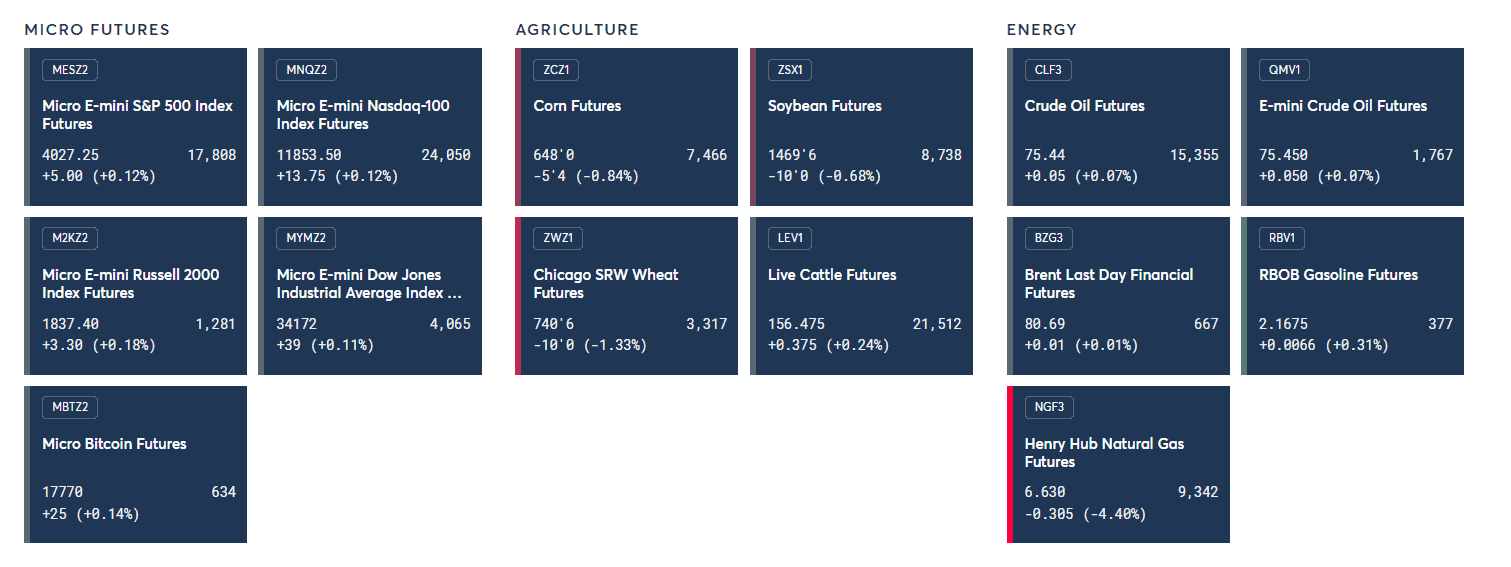
Task: Open Henry Hub Natural Gas Futures card
Action: tap(1118, 465)
